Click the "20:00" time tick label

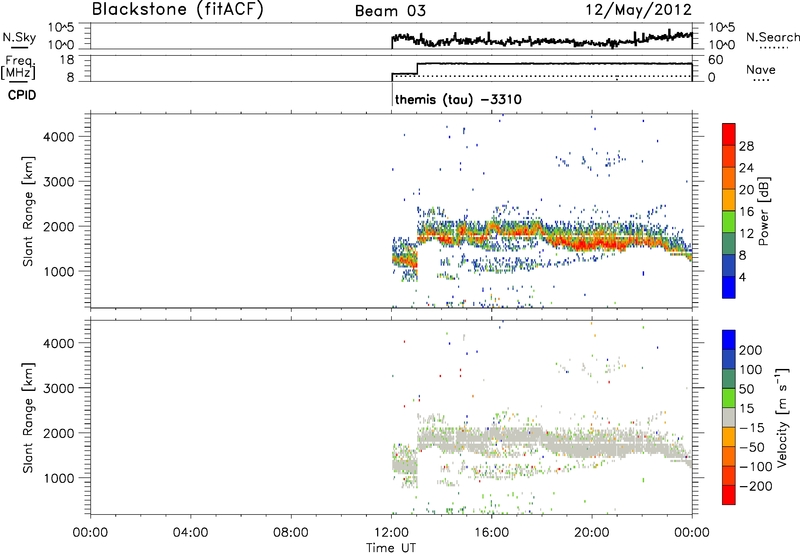pos(592,533)
